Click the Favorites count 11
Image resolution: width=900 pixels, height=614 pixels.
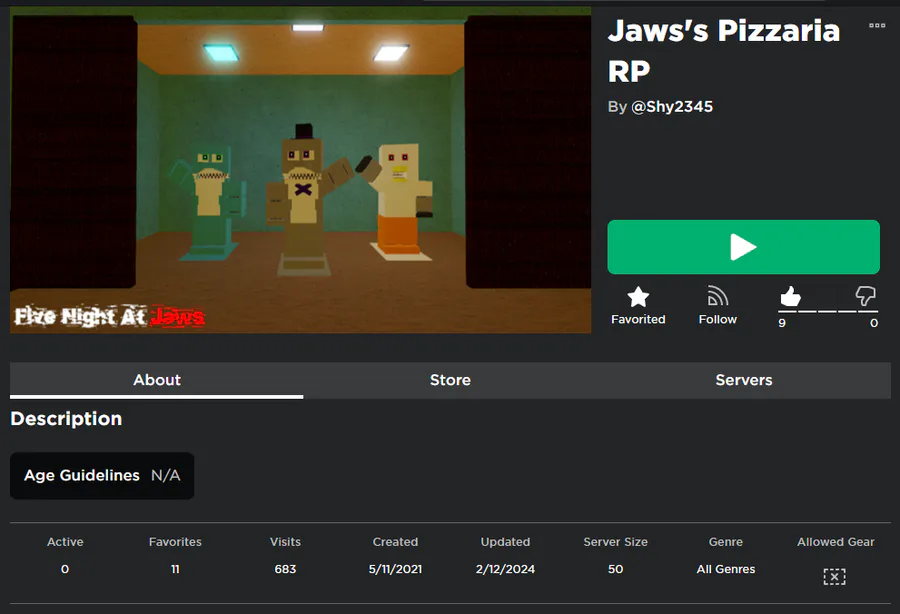coord(175,569)
